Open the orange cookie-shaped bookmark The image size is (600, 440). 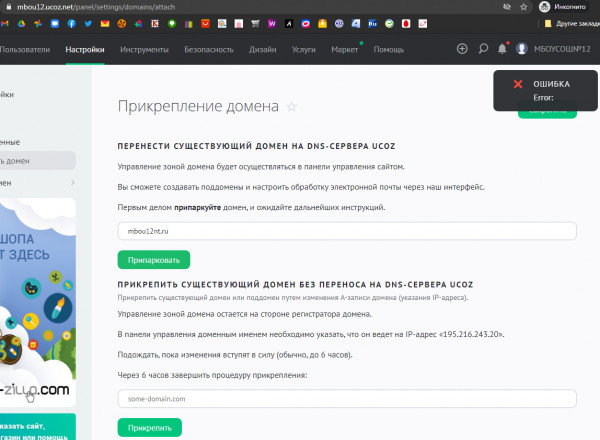(122, 24)
